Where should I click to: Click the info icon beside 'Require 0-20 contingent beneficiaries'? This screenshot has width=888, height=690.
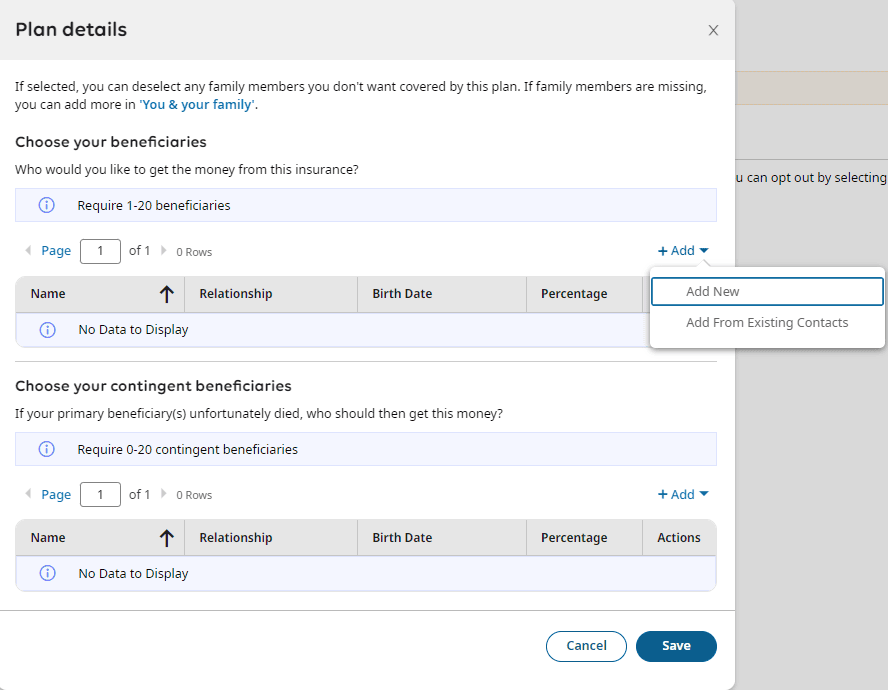46,449
